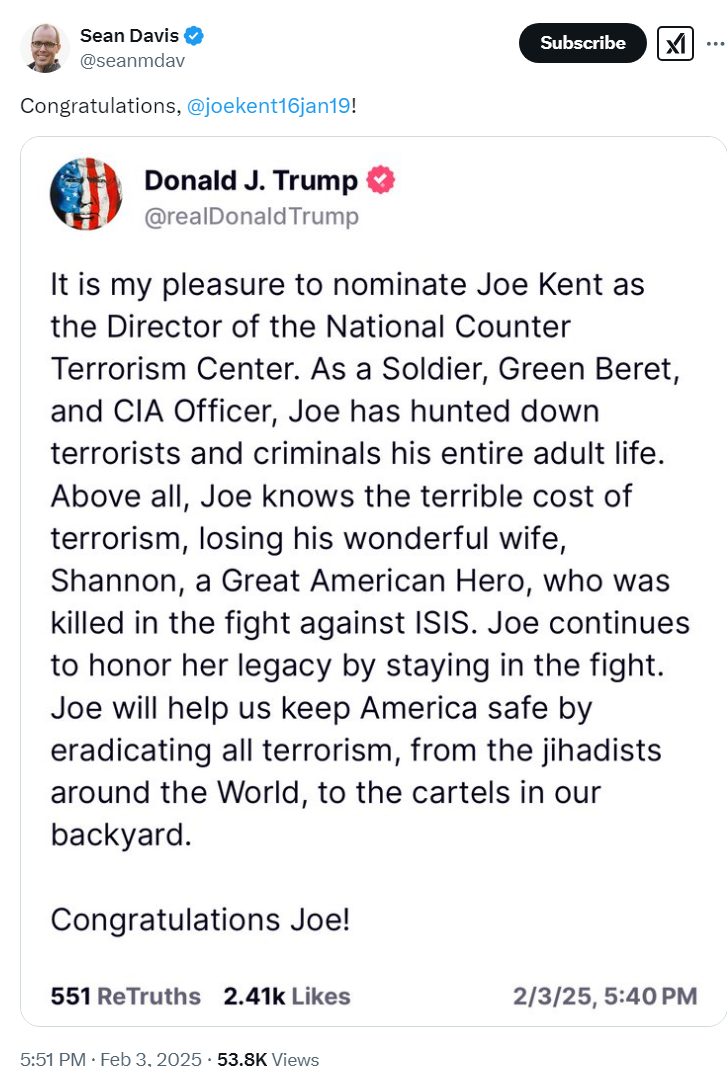Subscribe to Sean Davis
Image resolution: width=727 pixels, height=1067 pixels.
pyautogui.click(x=583, y=43)
